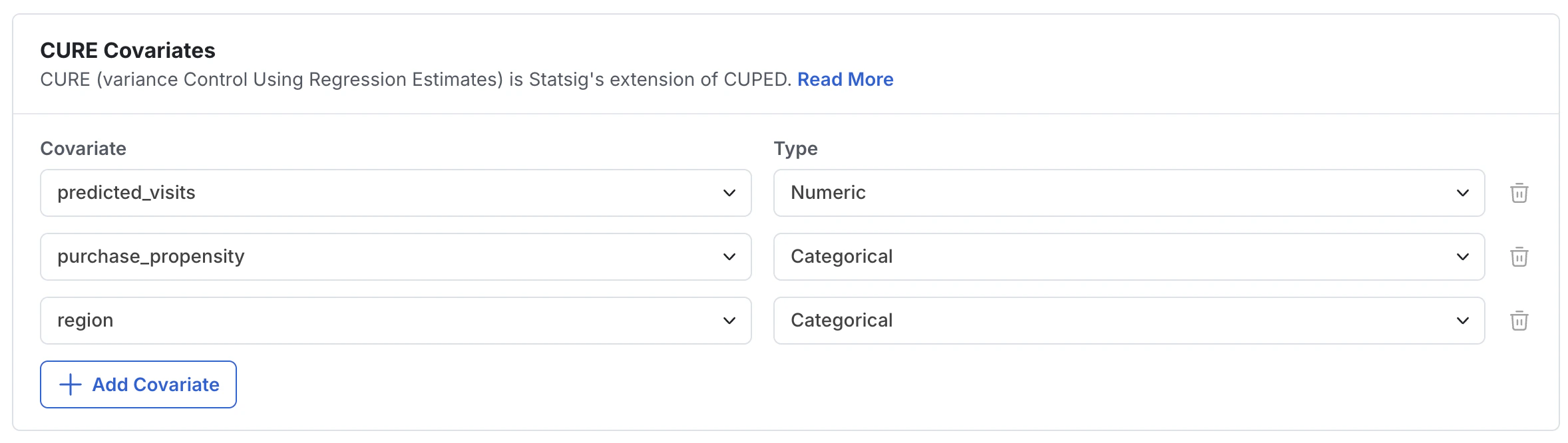This screenshot has width=1568, height=443.
Task: Open the region covariate dropdown
Action: point(396,321)
